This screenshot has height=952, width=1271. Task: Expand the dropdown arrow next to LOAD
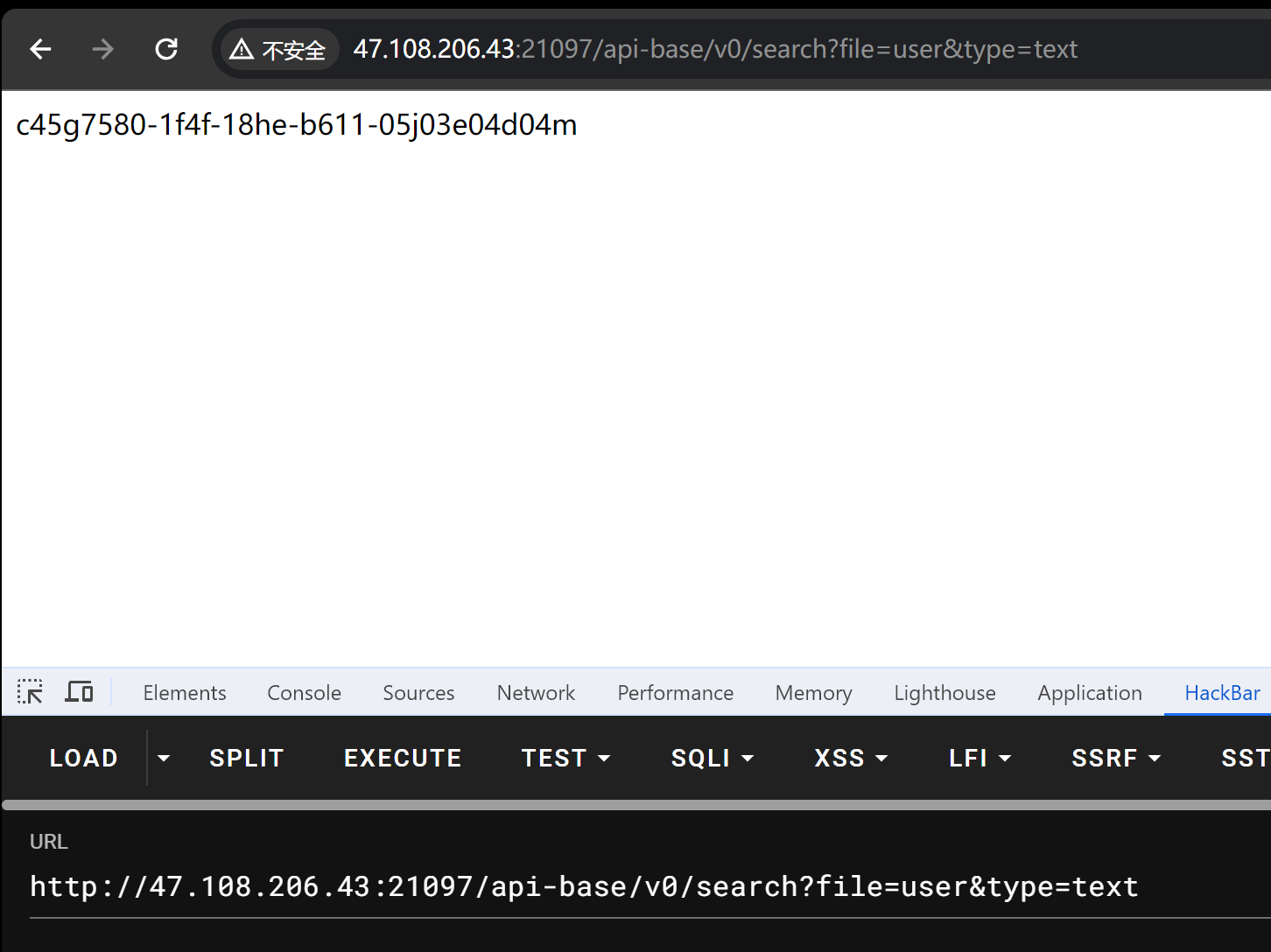(164, 758)
